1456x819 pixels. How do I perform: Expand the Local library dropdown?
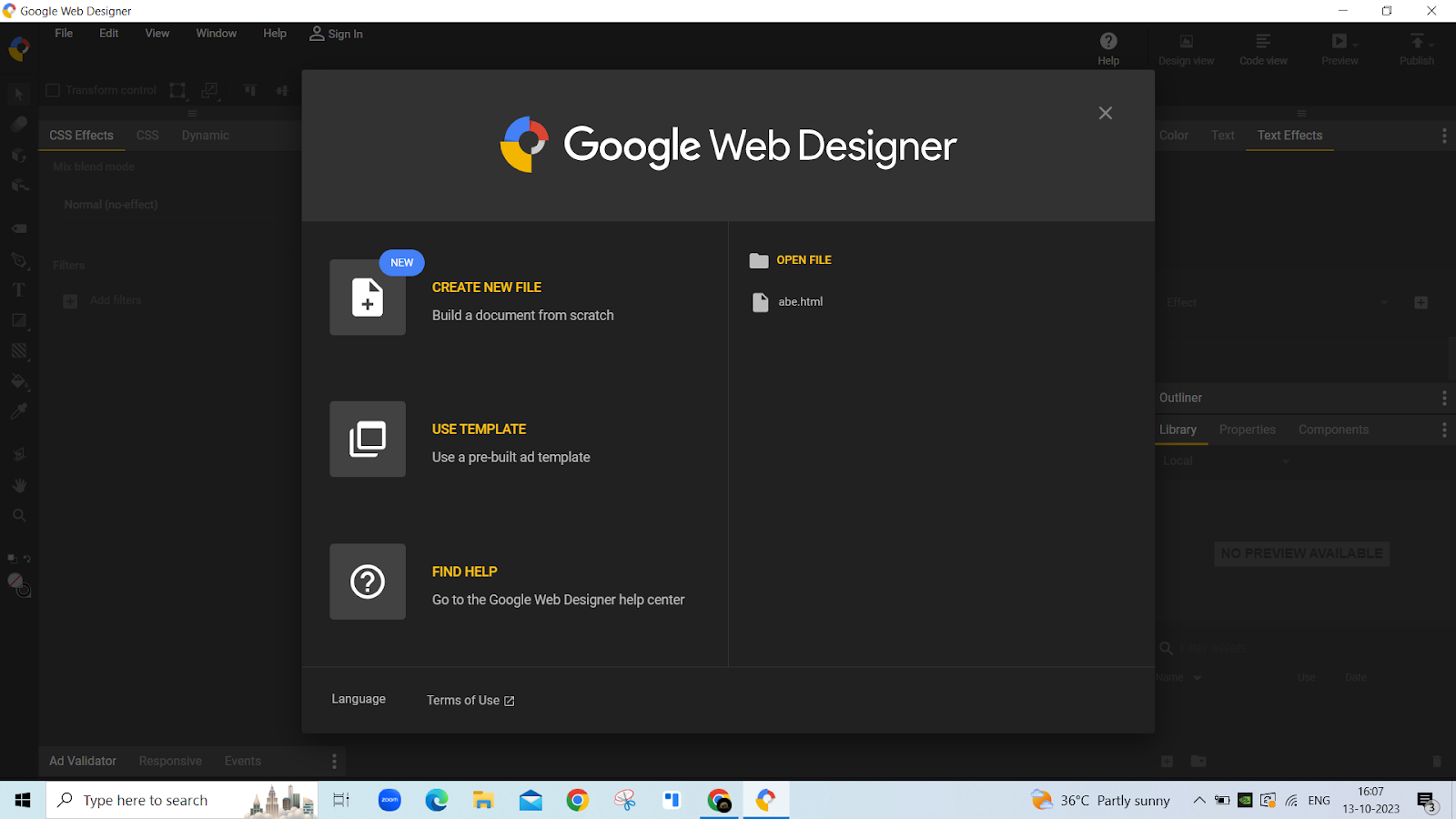click(1225, 461)
